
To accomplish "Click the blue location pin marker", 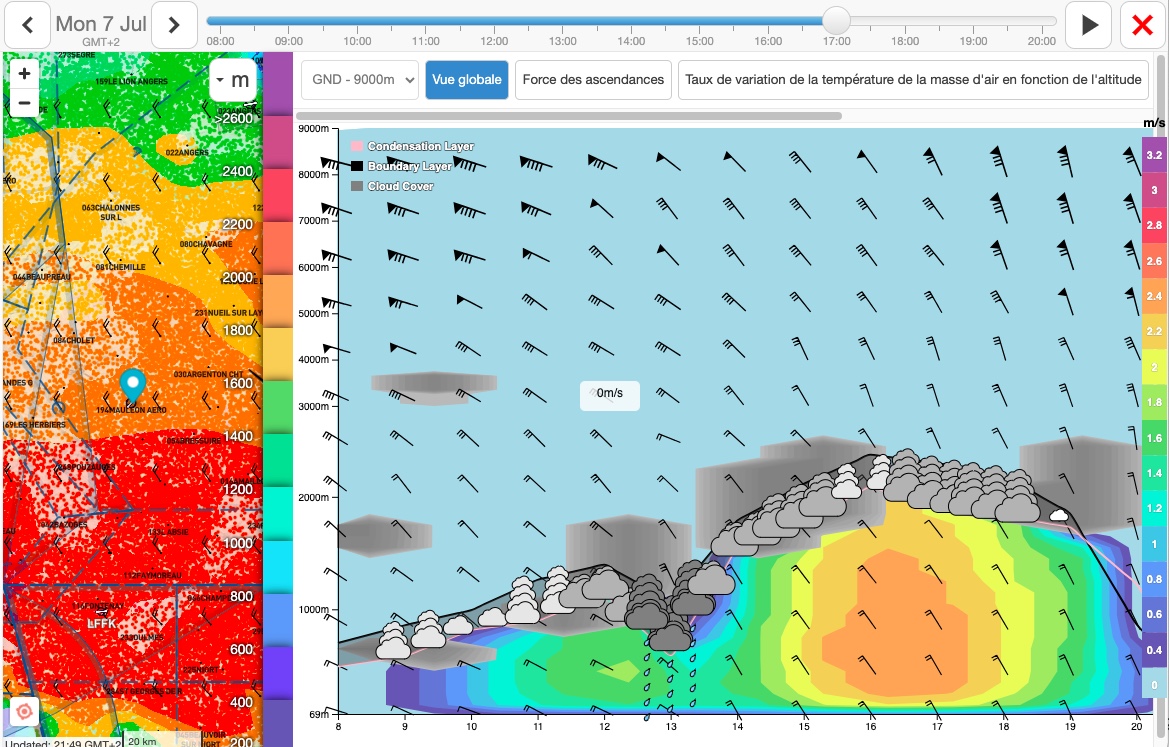I will (x=132, y=382).
